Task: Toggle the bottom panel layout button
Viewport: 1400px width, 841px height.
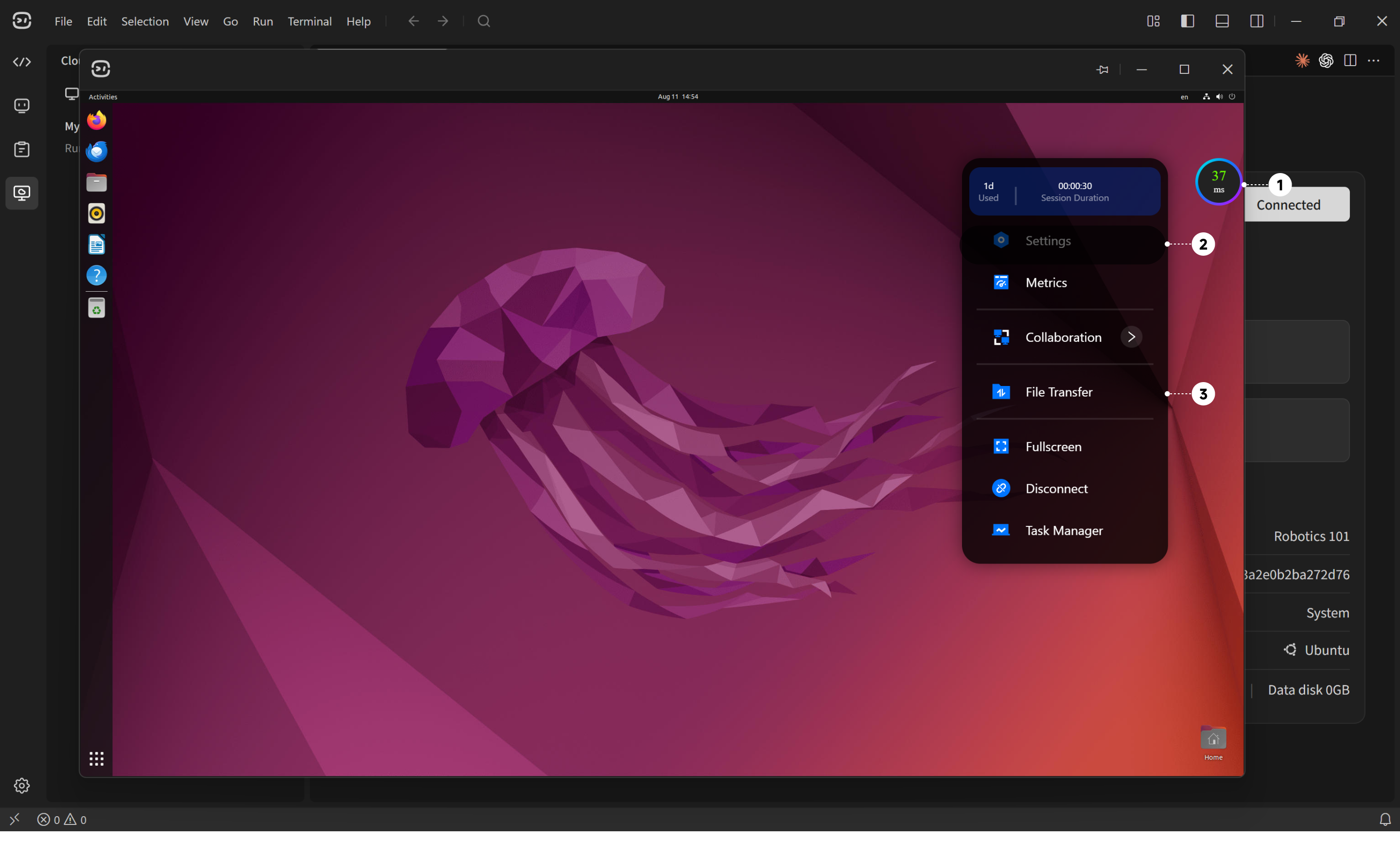Action: click(1222, 21)
